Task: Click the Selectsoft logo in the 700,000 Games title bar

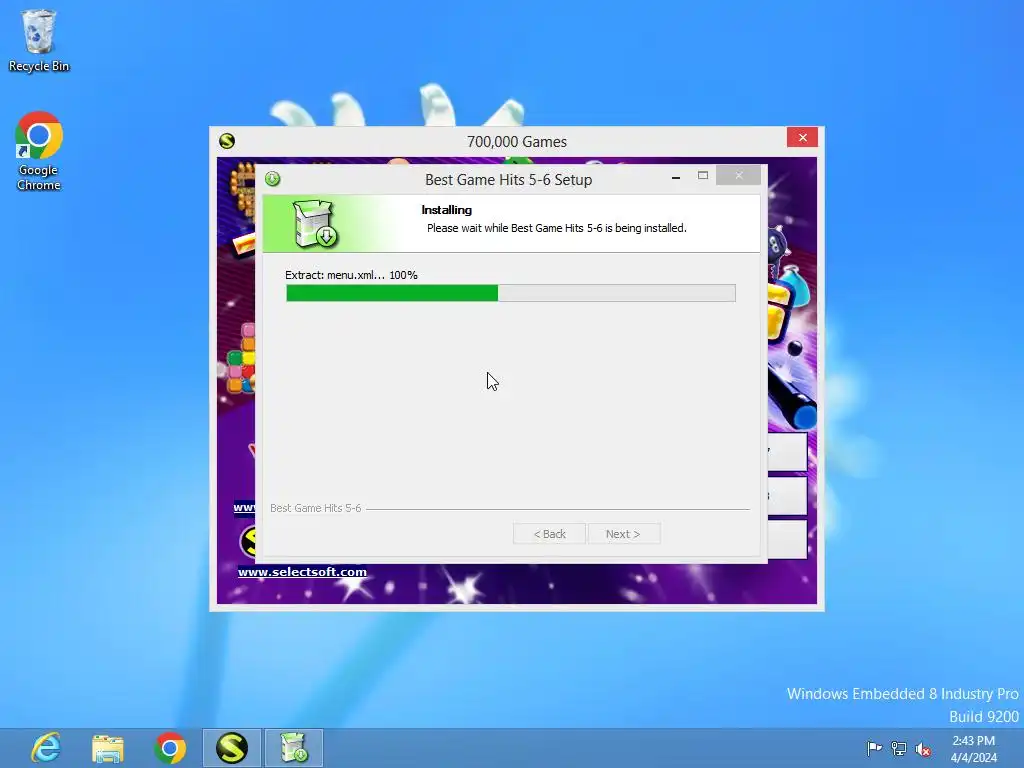Action: point(227,141)
